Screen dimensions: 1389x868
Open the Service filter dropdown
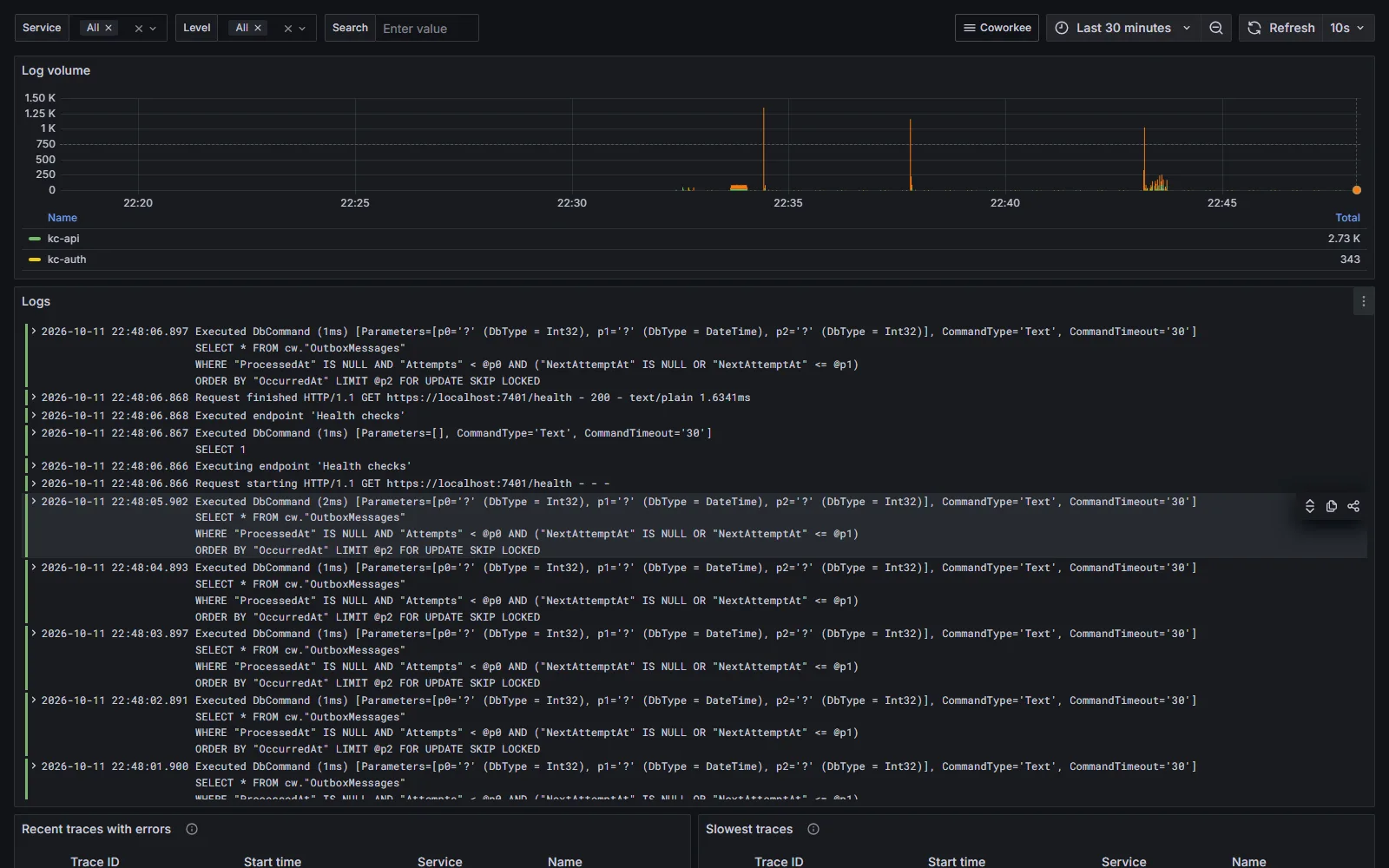point(153,29)
